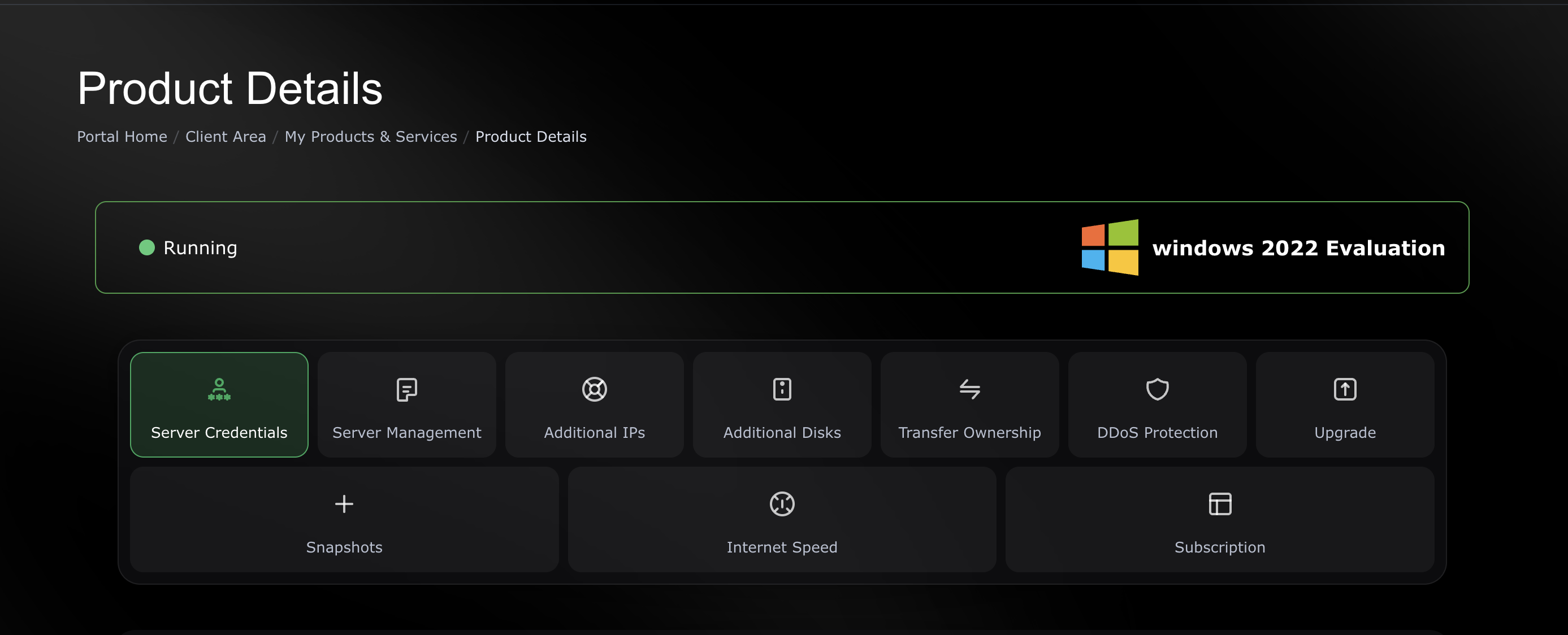Image resolution: width=1568 pixels, height=635 pixels.
Task: Switch to Server Management tab label
Action: 406,432
